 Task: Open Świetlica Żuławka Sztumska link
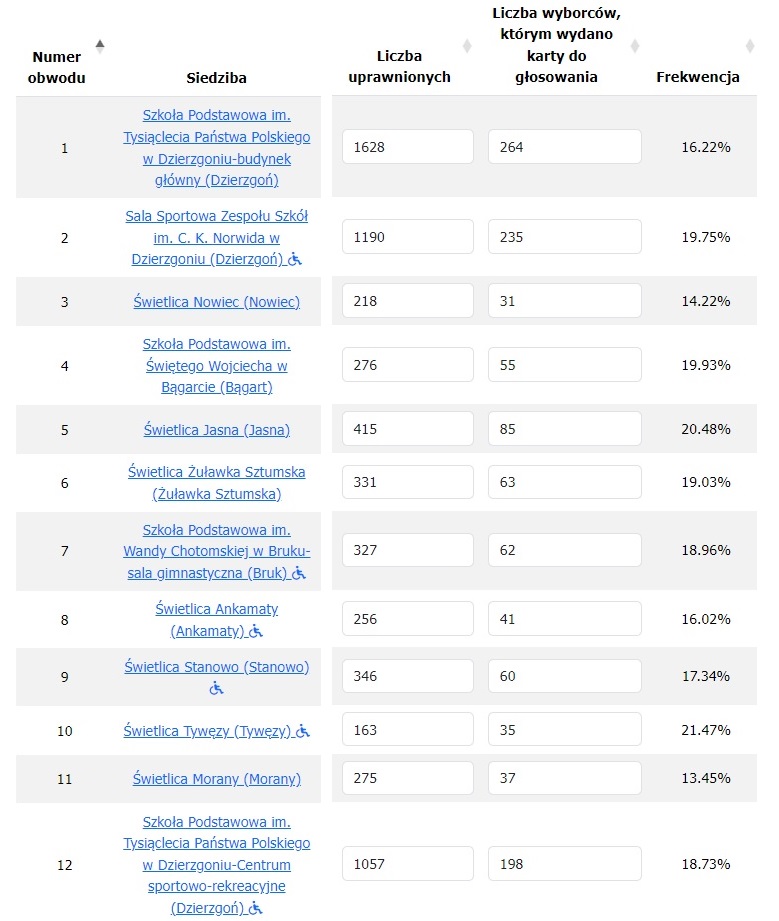coord(216,483)
